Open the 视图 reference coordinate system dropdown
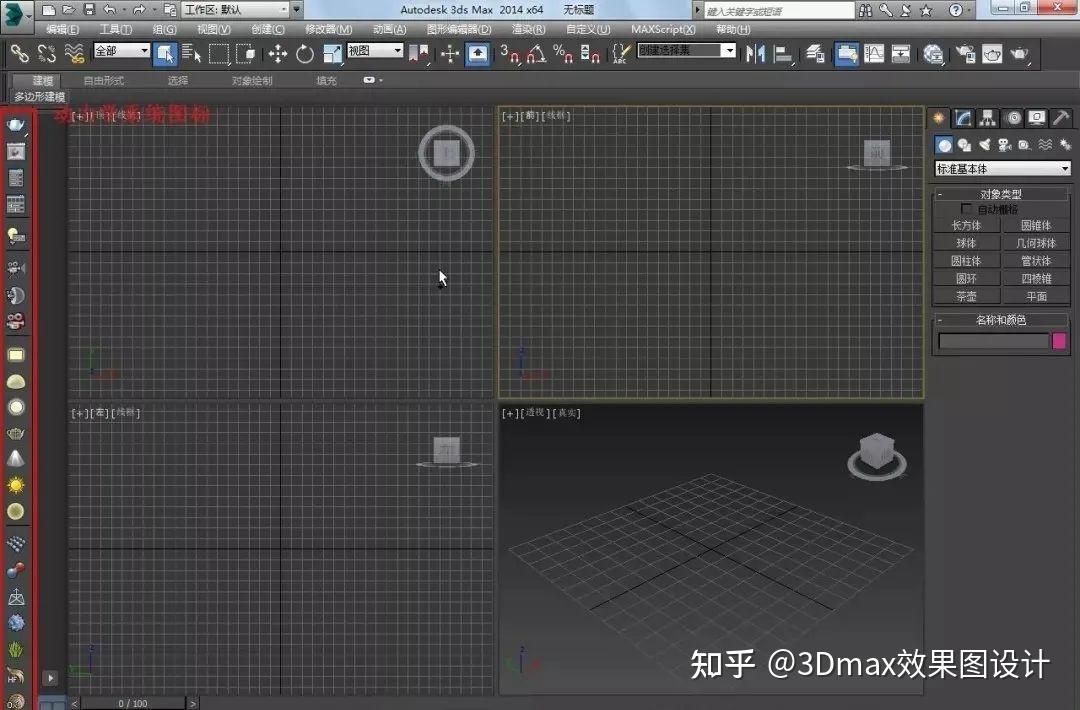The height and width of the screenshot is (710, 1080). [x=375, y=50]
